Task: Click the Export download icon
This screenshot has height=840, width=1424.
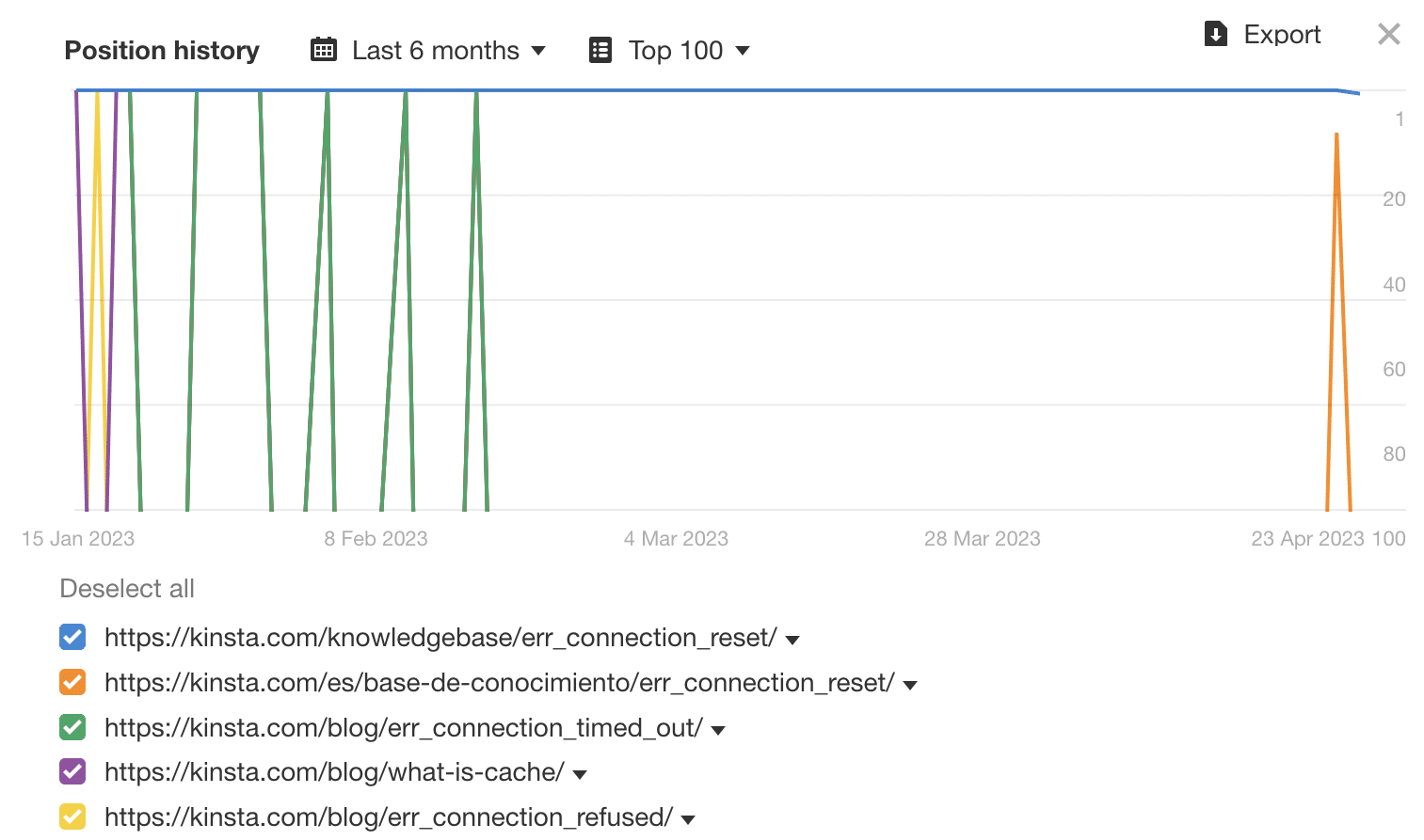Action: [x=1216, y=35]
